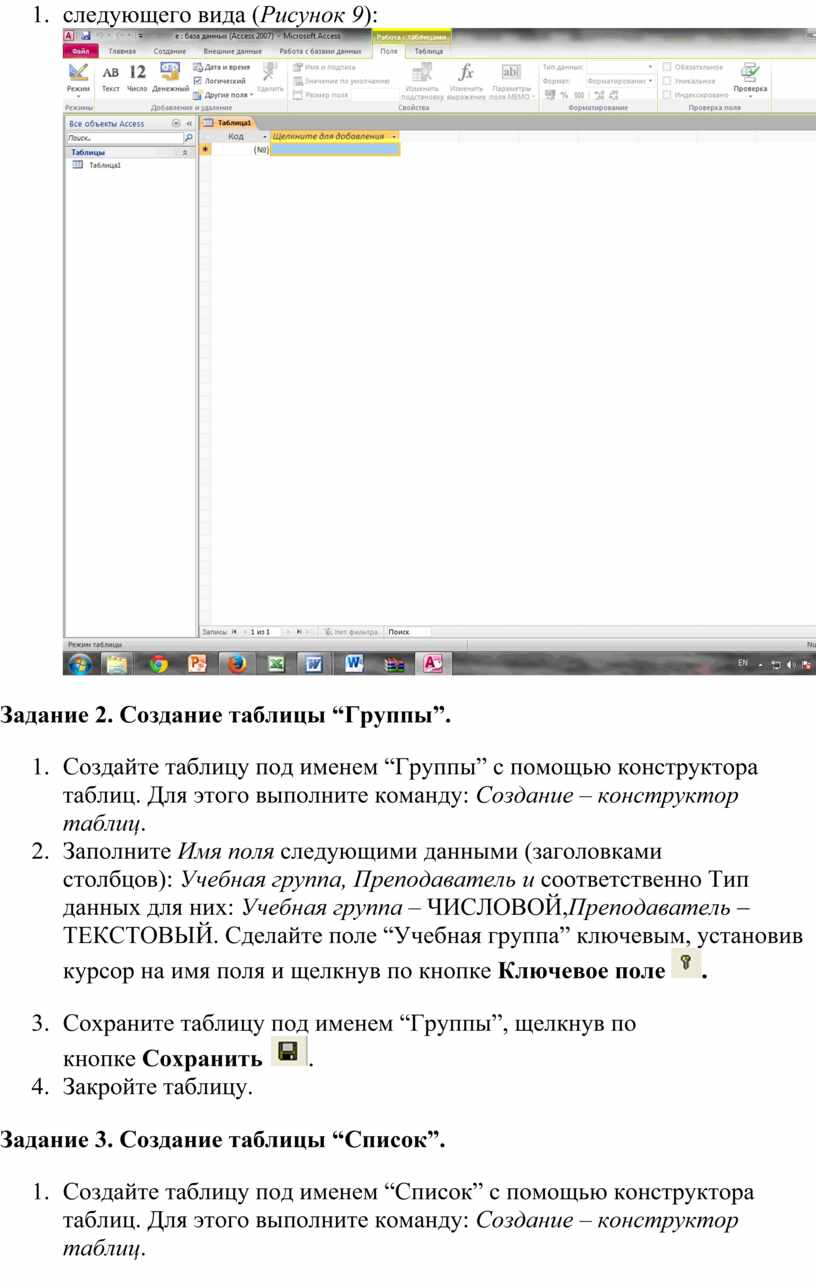Select Таблица1 in the navigation pane
Image resolution: width=816 pixels, height=1288 pixels.
[104, 166]
